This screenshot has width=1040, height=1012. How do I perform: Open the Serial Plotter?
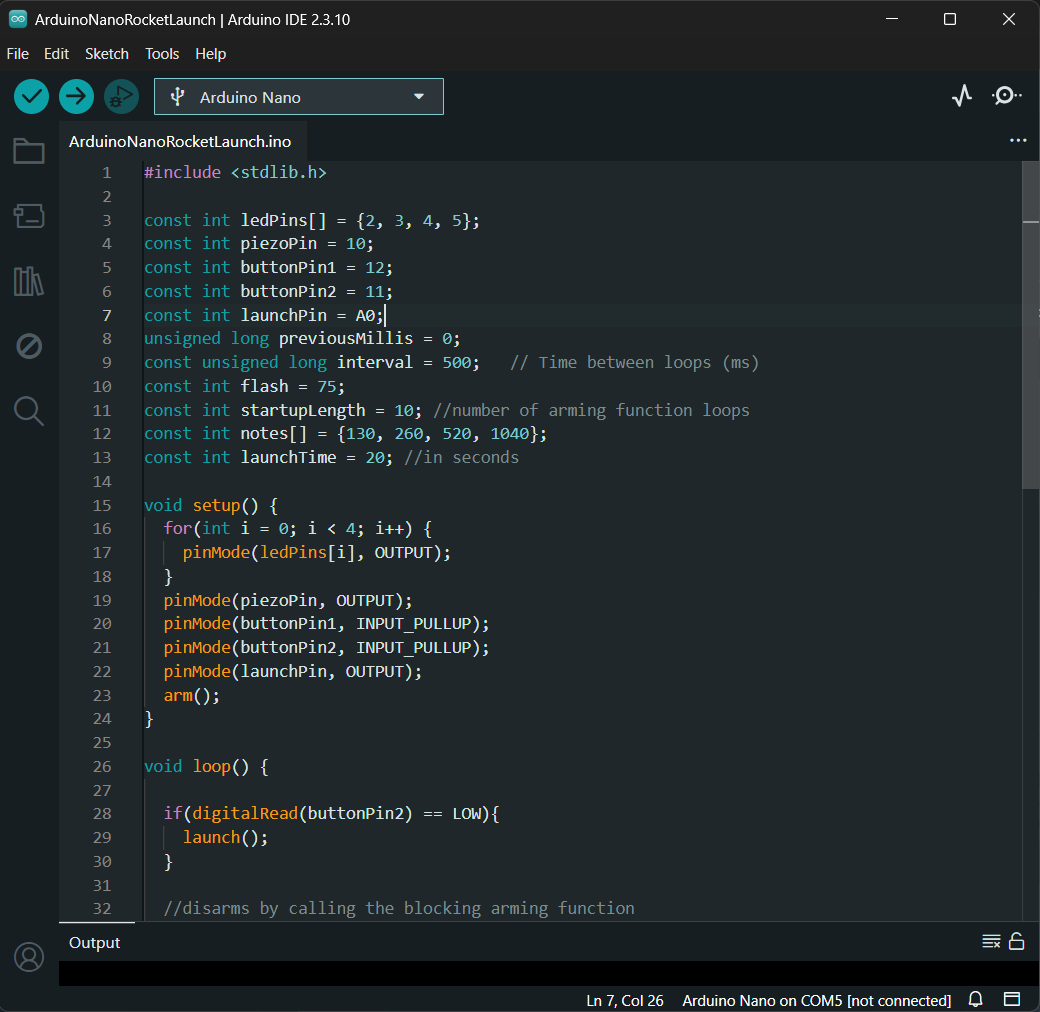[962, 96]
